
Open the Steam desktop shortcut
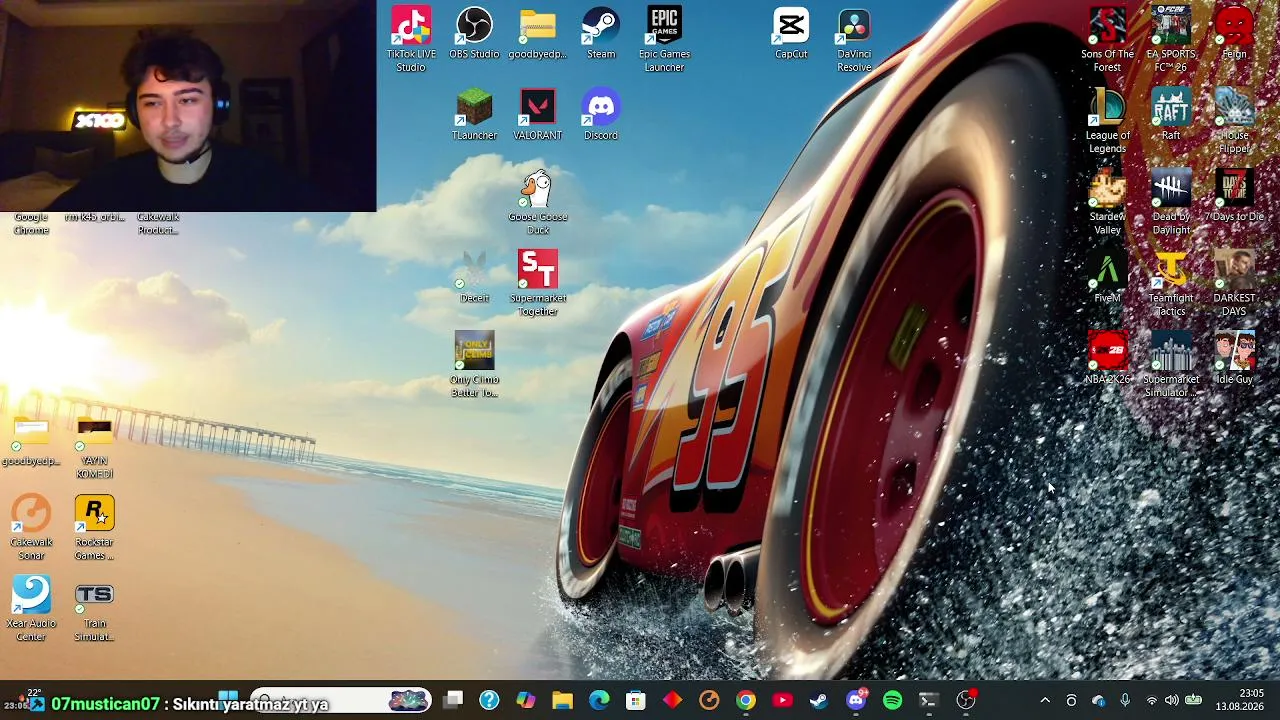click(601, 33)
